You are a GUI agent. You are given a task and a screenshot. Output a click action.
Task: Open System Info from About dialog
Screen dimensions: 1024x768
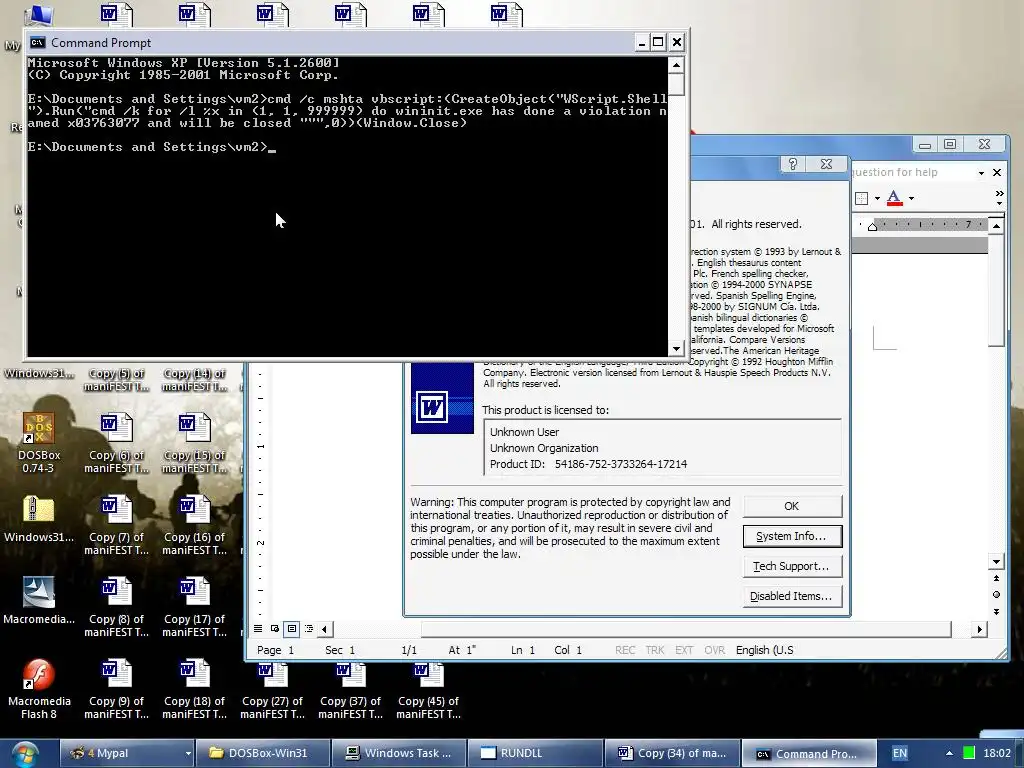click(x=792, y=536)
